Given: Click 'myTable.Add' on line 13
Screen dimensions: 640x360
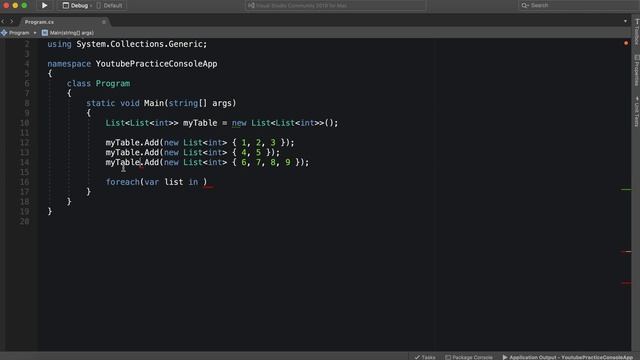Looking at the screenshot, I should (132, 152).
